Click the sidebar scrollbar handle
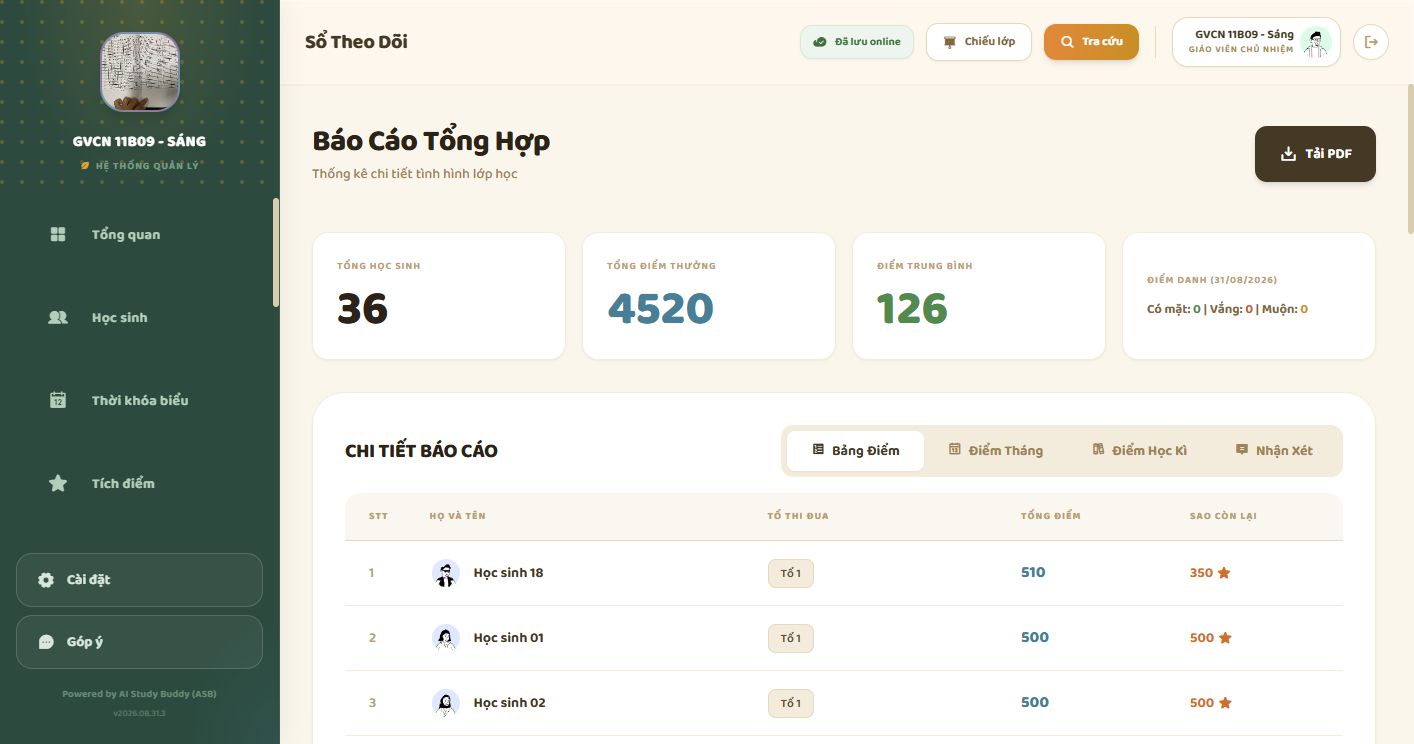 click(x=276, y=252)
